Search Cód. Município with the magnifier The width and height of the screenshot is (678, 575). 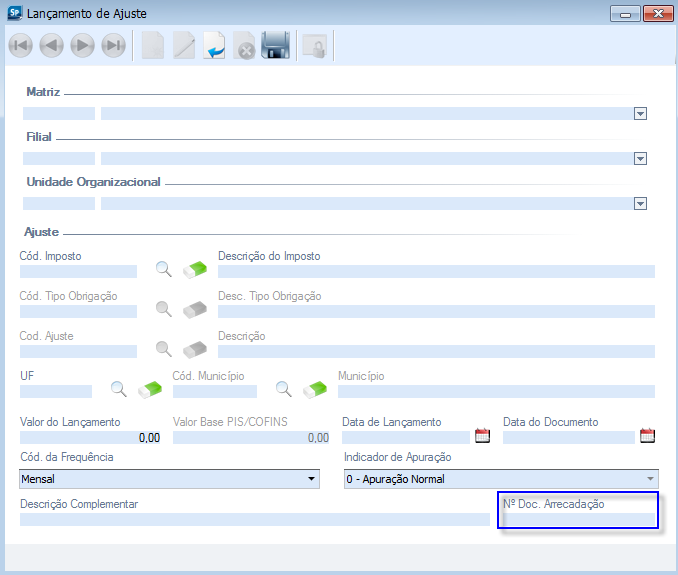284,389
